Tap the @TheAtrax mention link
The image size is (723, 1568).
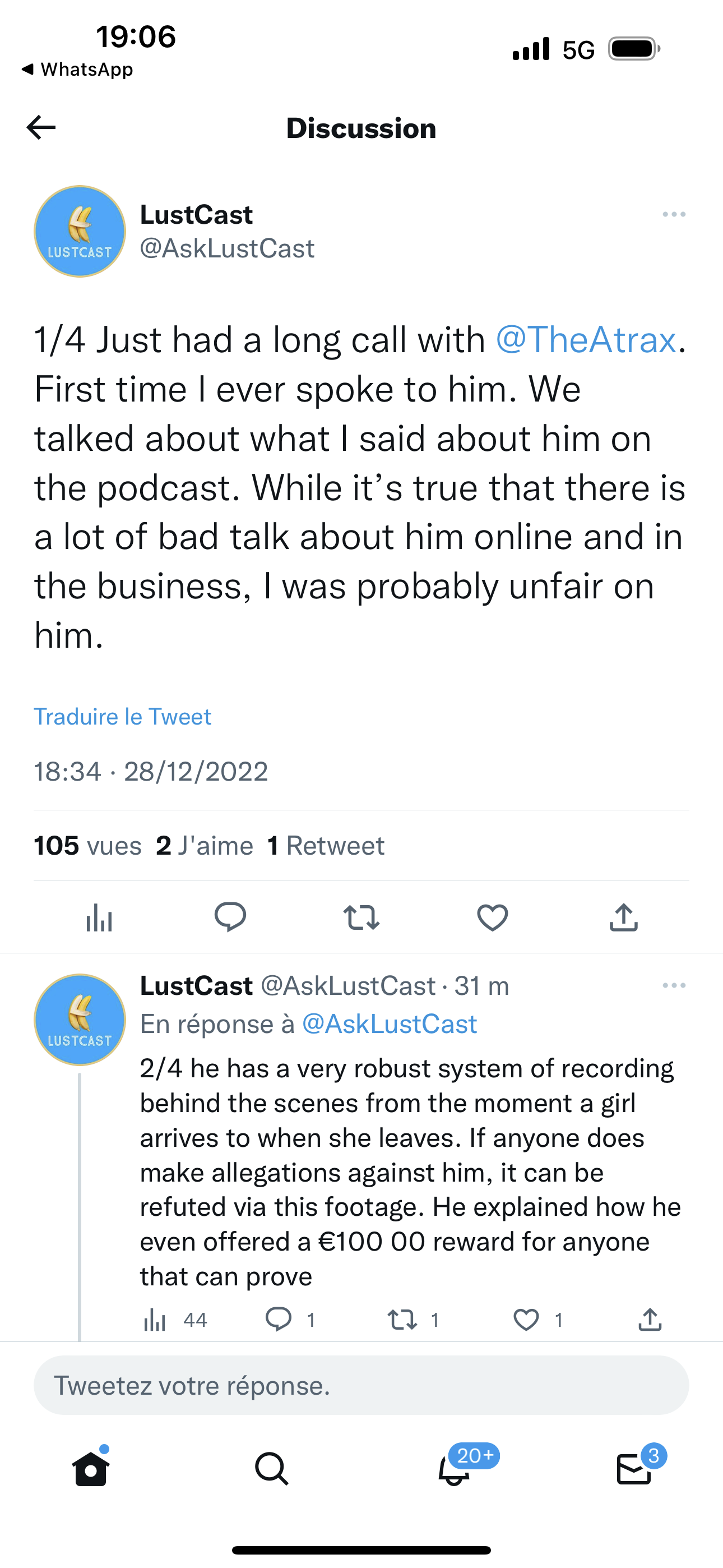coord(586,340)
